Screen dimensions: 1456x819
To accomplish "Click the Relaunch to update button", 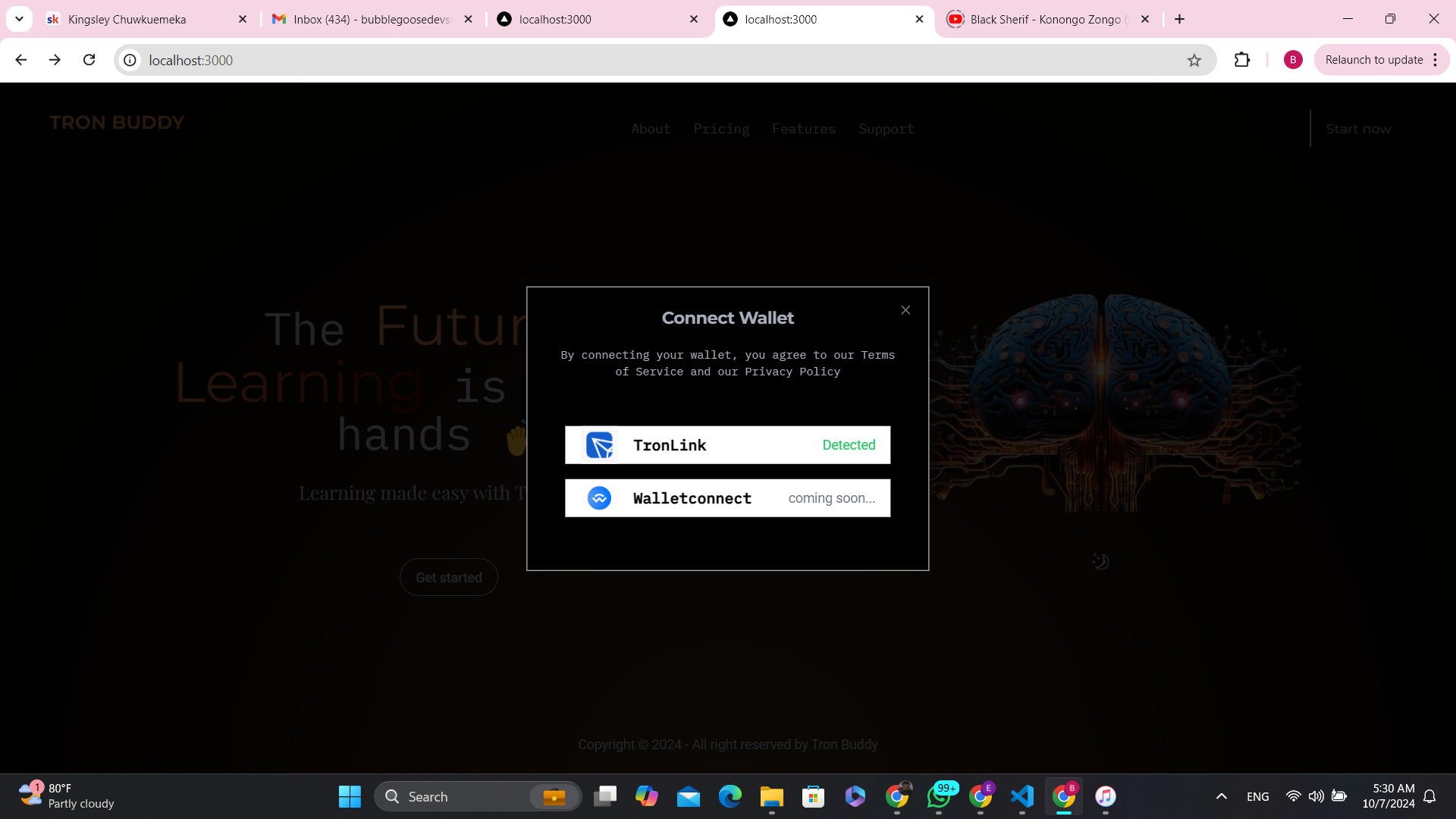I will [x=1373, y=60].
